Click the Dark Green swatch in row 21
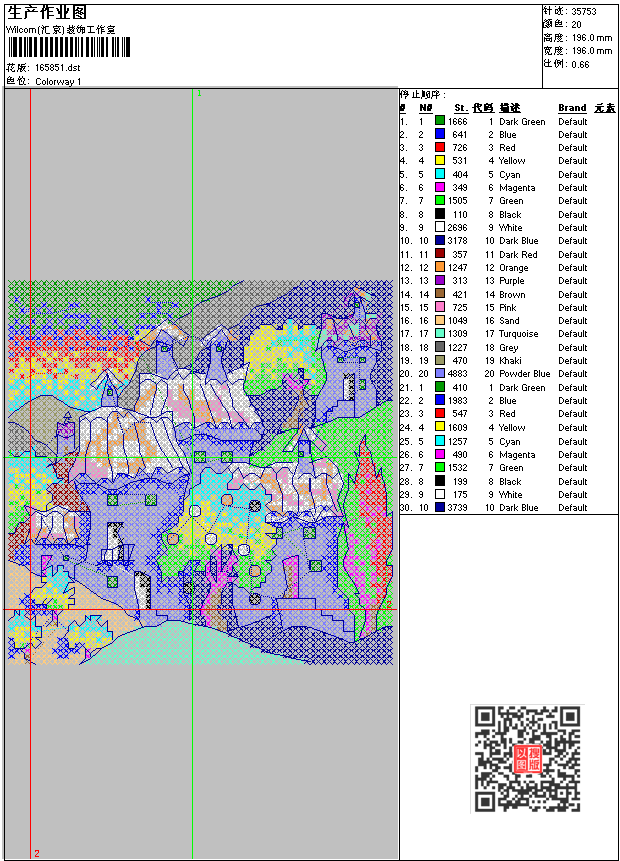Screen dimensions: 620x861 click(x=439, y=388)
